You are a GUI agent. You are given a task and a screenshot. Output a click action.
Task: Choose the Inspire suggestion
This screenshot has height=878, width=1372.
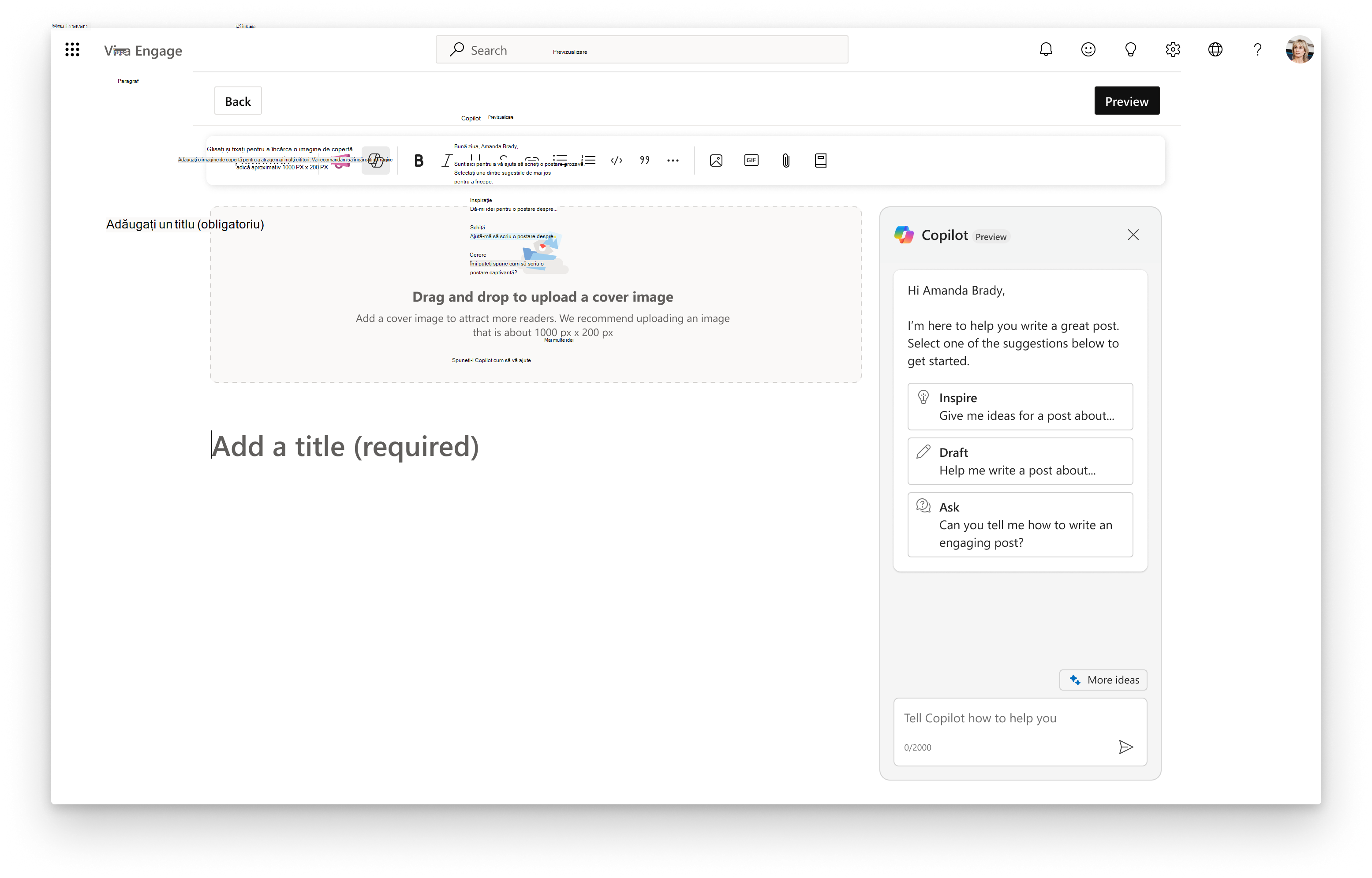pyautogui.click(x=1020, y=407)
